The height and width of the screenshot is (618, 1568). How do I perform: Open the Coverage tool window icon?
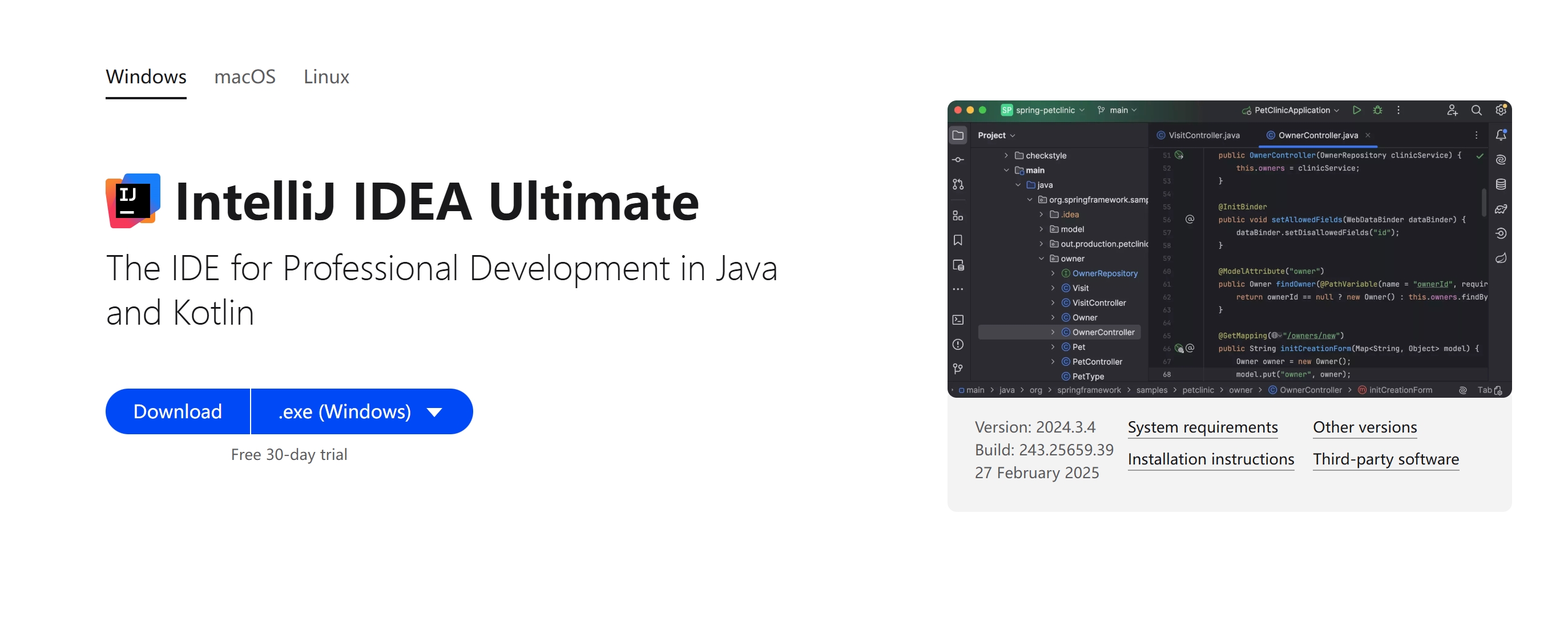[1501, 233]
